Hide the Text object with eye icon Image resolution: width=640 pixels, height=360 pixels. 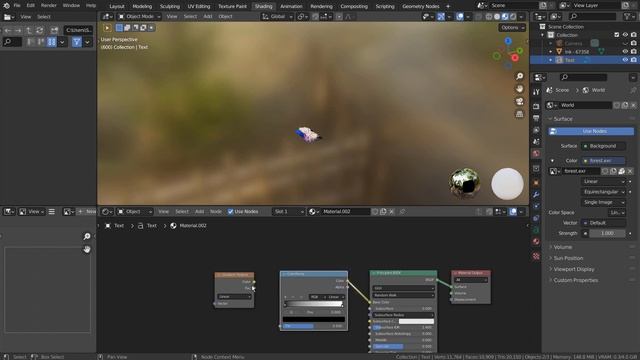[x=625, y=60]
